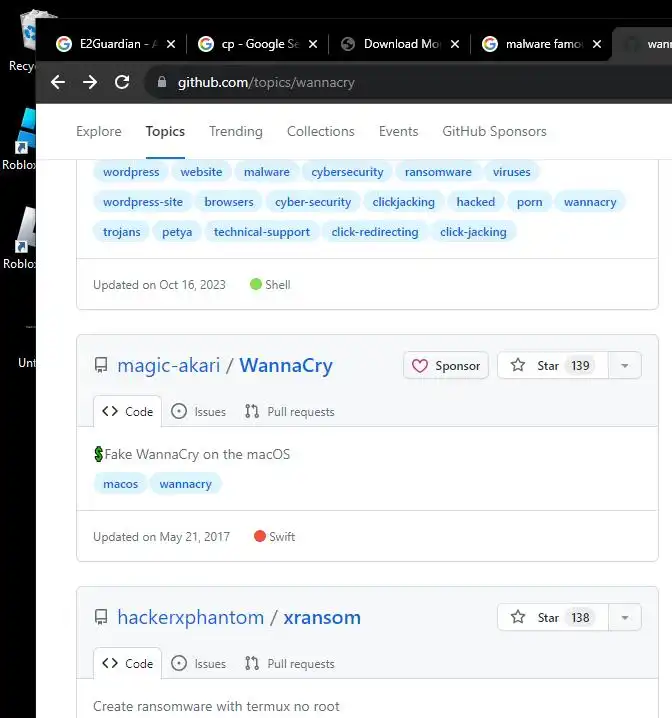The height and width of the screenshot is (718, 672).
Task: Select the cyber-security topic tag
Action: [313, 202]
